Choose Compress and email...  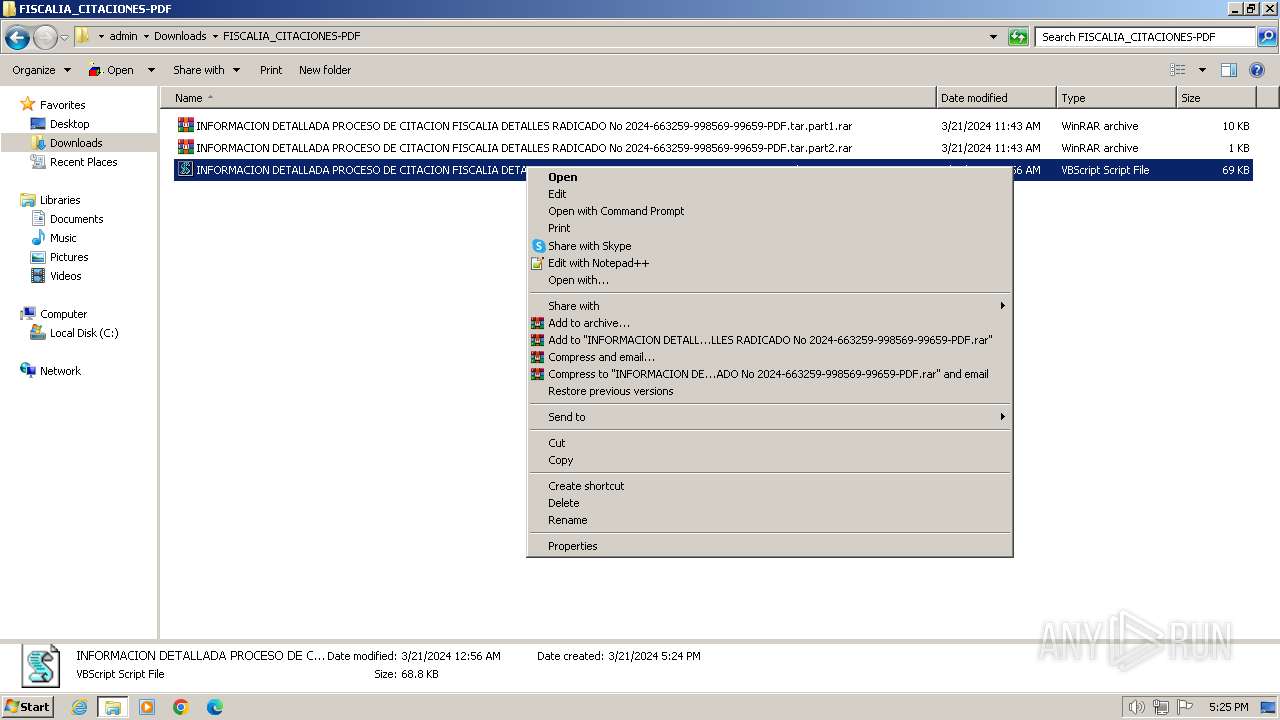point(770,357)
